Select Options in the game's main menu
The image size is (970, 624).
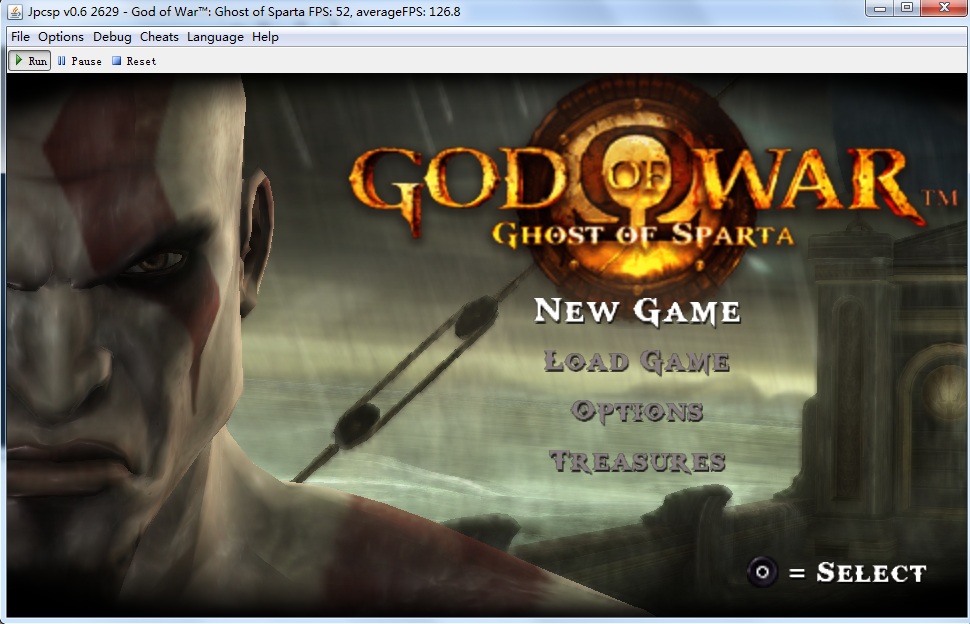tap(637, 411)
